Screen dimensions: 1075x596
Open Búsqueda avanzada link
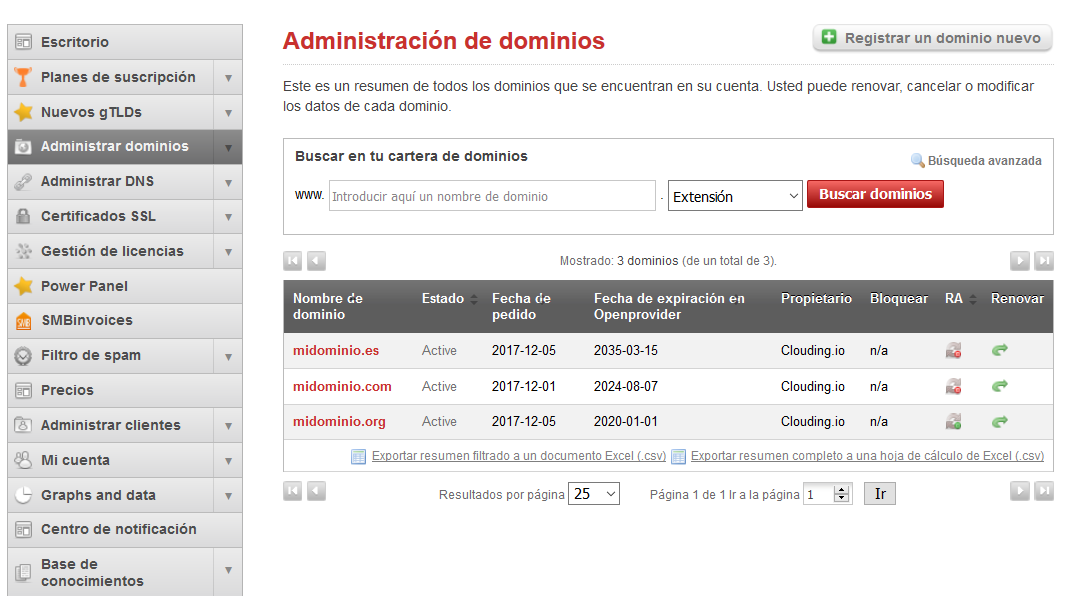[976, 160]
